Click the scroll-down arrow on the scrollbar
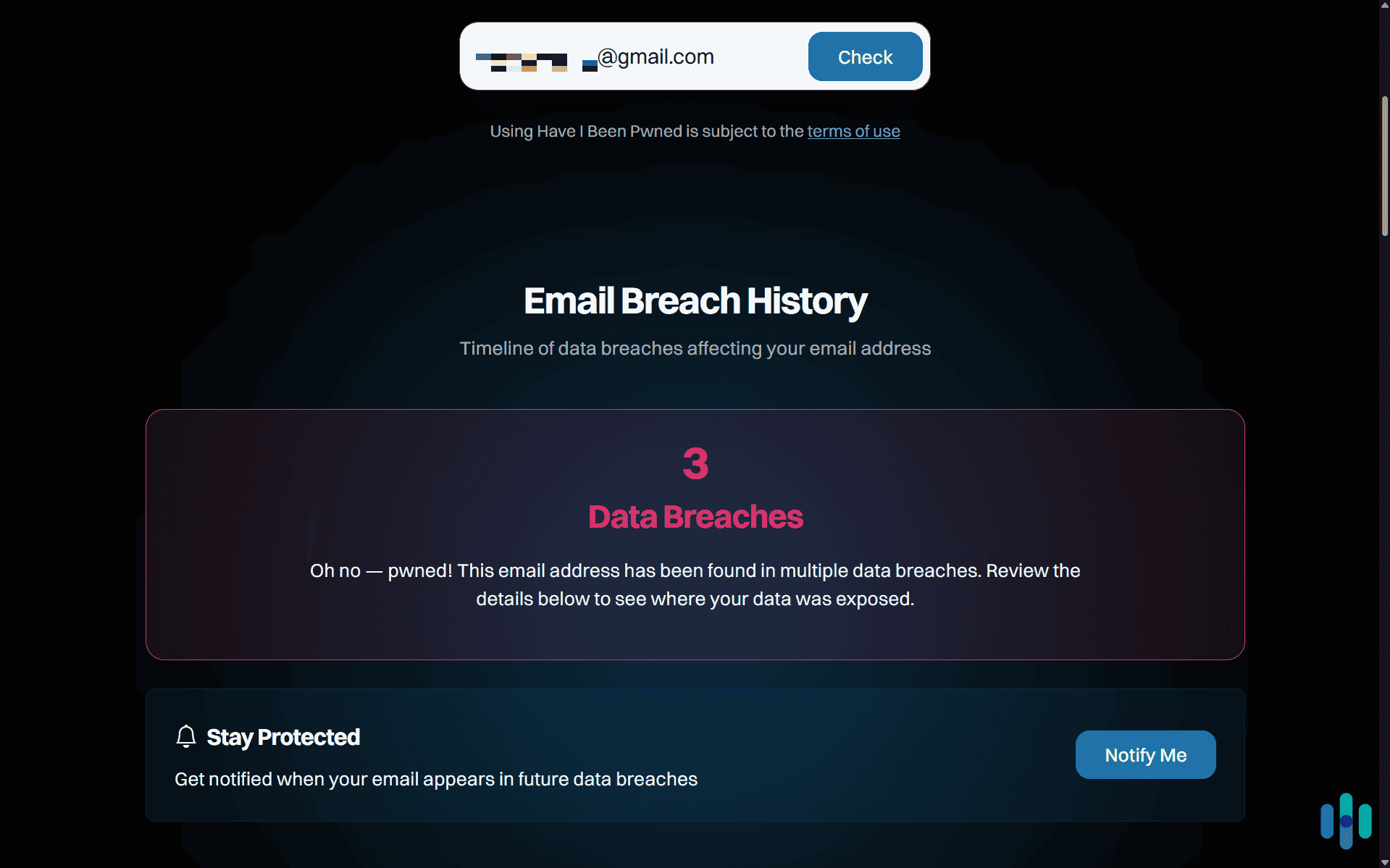The width and height of the screenshot is (1390, 868). coord(1383,861)
